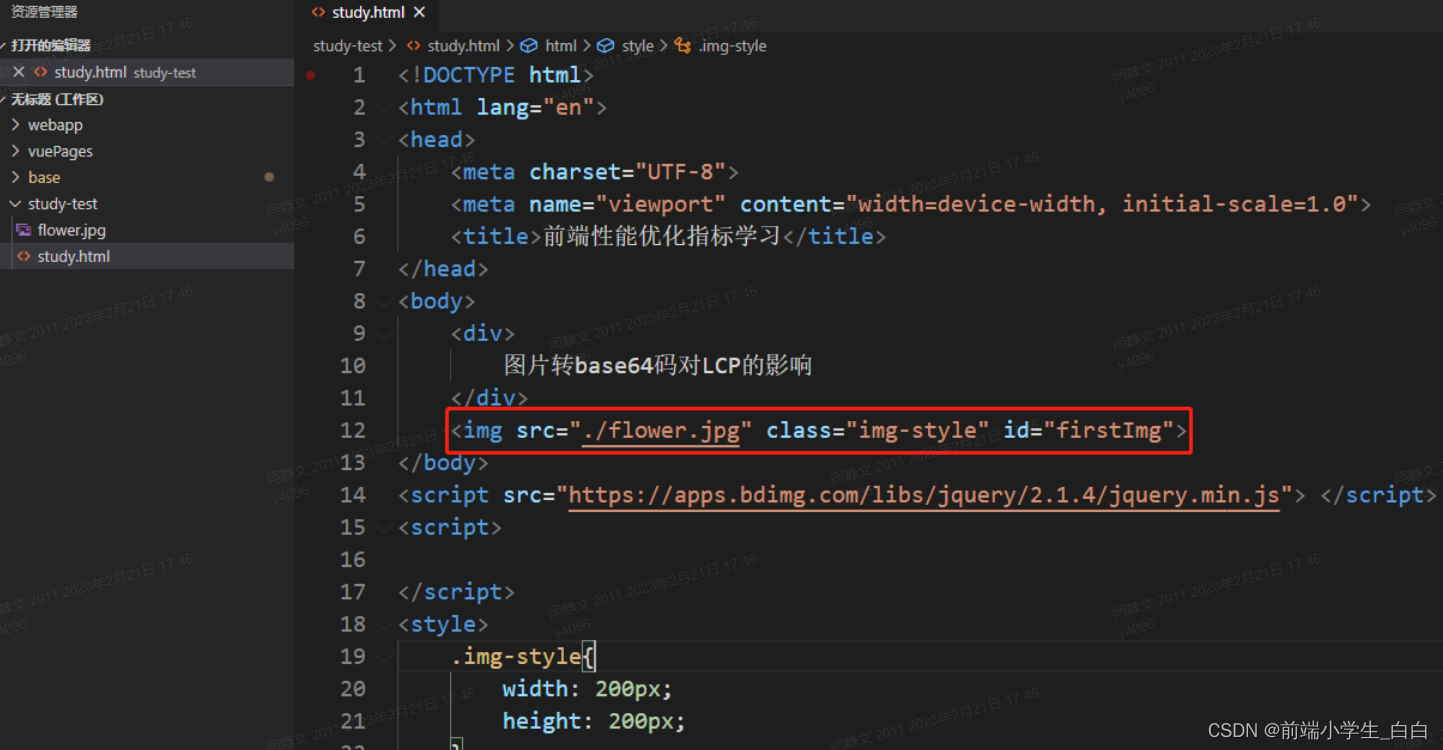Click the style breadcrumb cube icon
Image resolution: width=1443 pixels, height=750 pixels.
606,46
